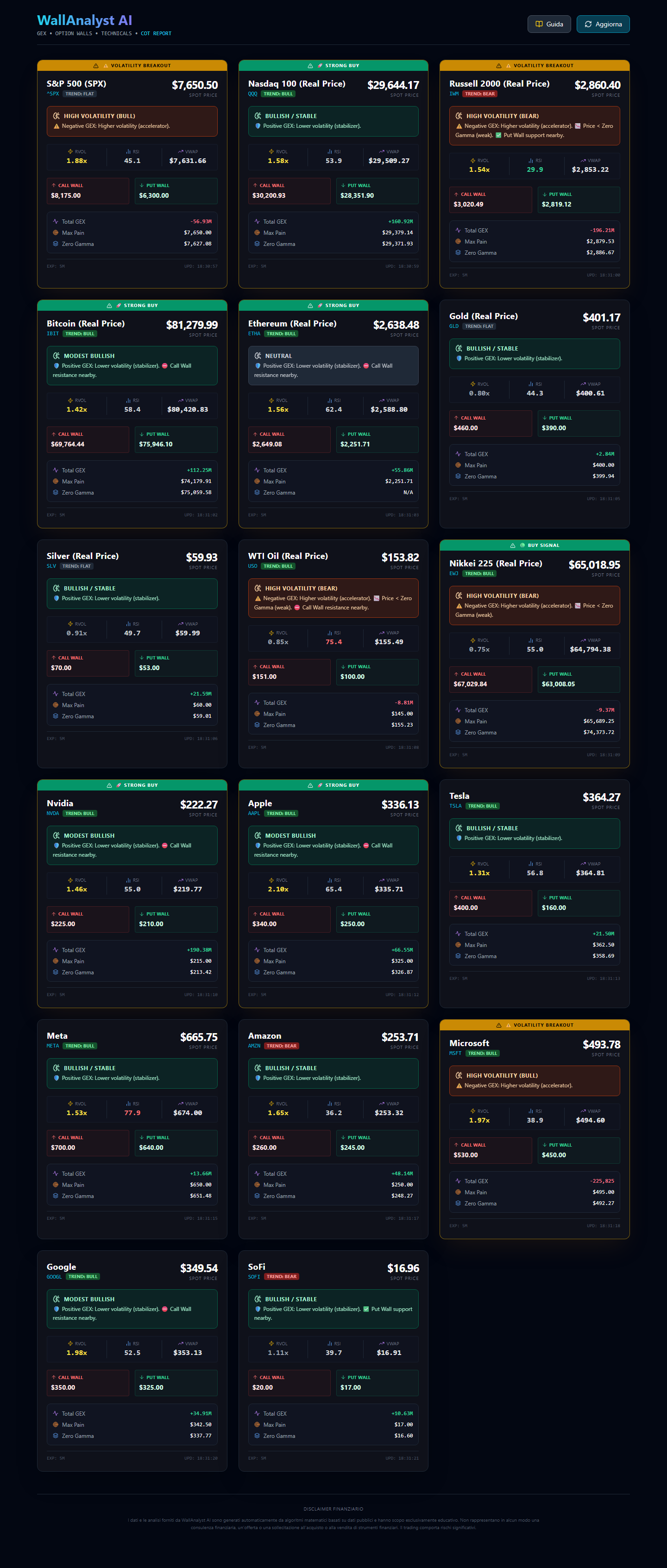The width and height of the screenshot is (667, 1568).
Task: Click the Aggiorna refresh button
Action: 603,25
